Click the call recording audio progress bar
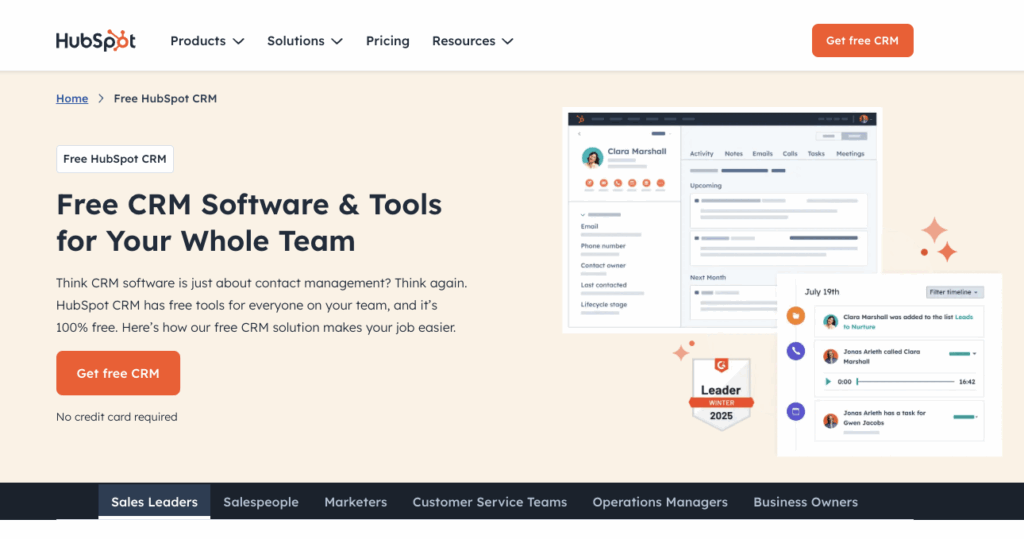This screenshot has height=539, width=1024. point(905,381)
